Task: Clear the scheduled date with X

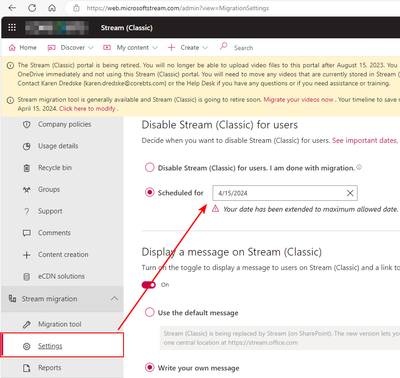Action: 350,193
